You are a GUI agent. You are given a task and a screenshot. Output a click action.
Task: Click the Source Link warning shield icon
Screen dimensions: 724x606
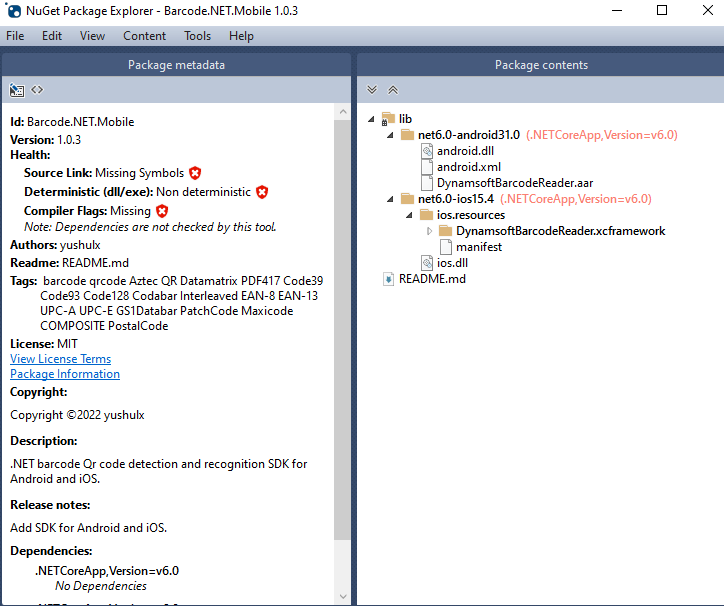pos(195,173)
